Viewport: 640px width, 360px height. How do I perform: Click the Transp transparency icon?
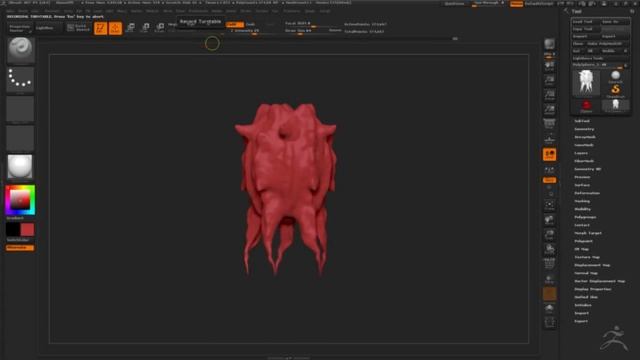point(549,279)
